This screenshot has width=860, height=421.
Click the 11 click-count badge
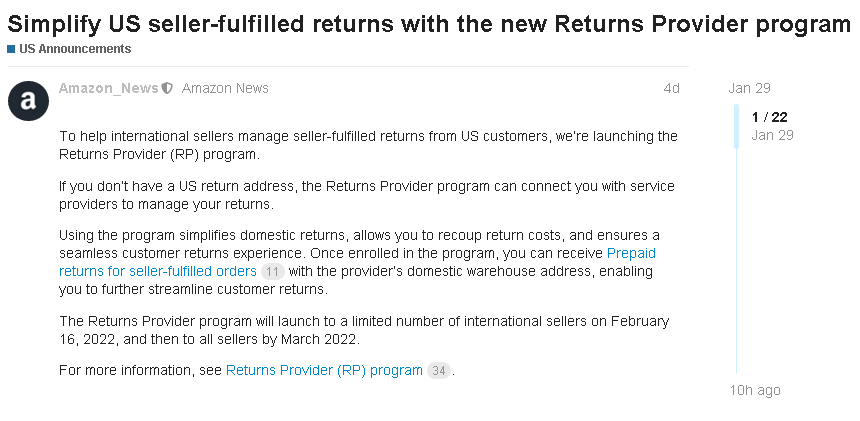tap(272, 272)
